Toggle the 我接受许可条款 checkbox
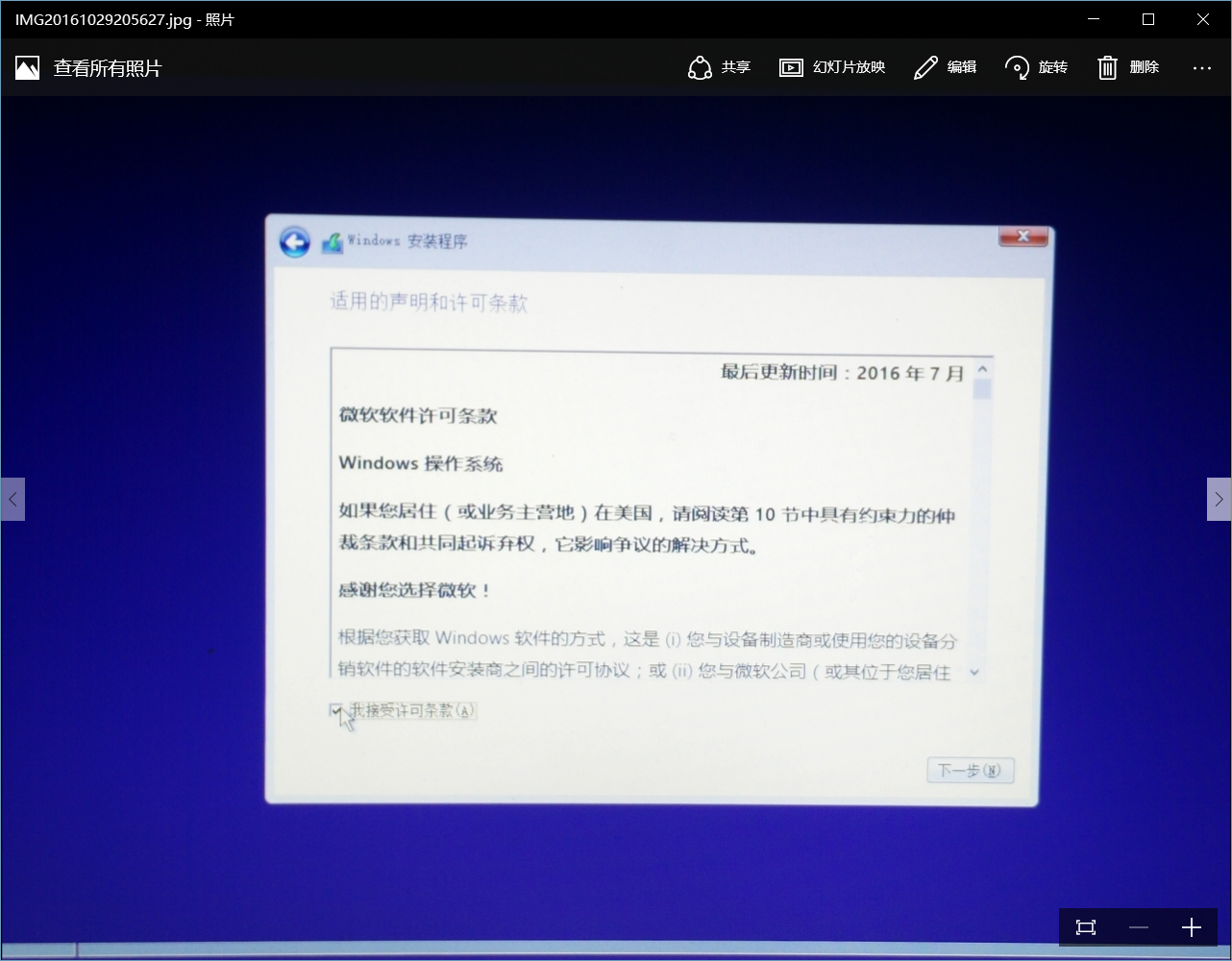 [335, 711]
